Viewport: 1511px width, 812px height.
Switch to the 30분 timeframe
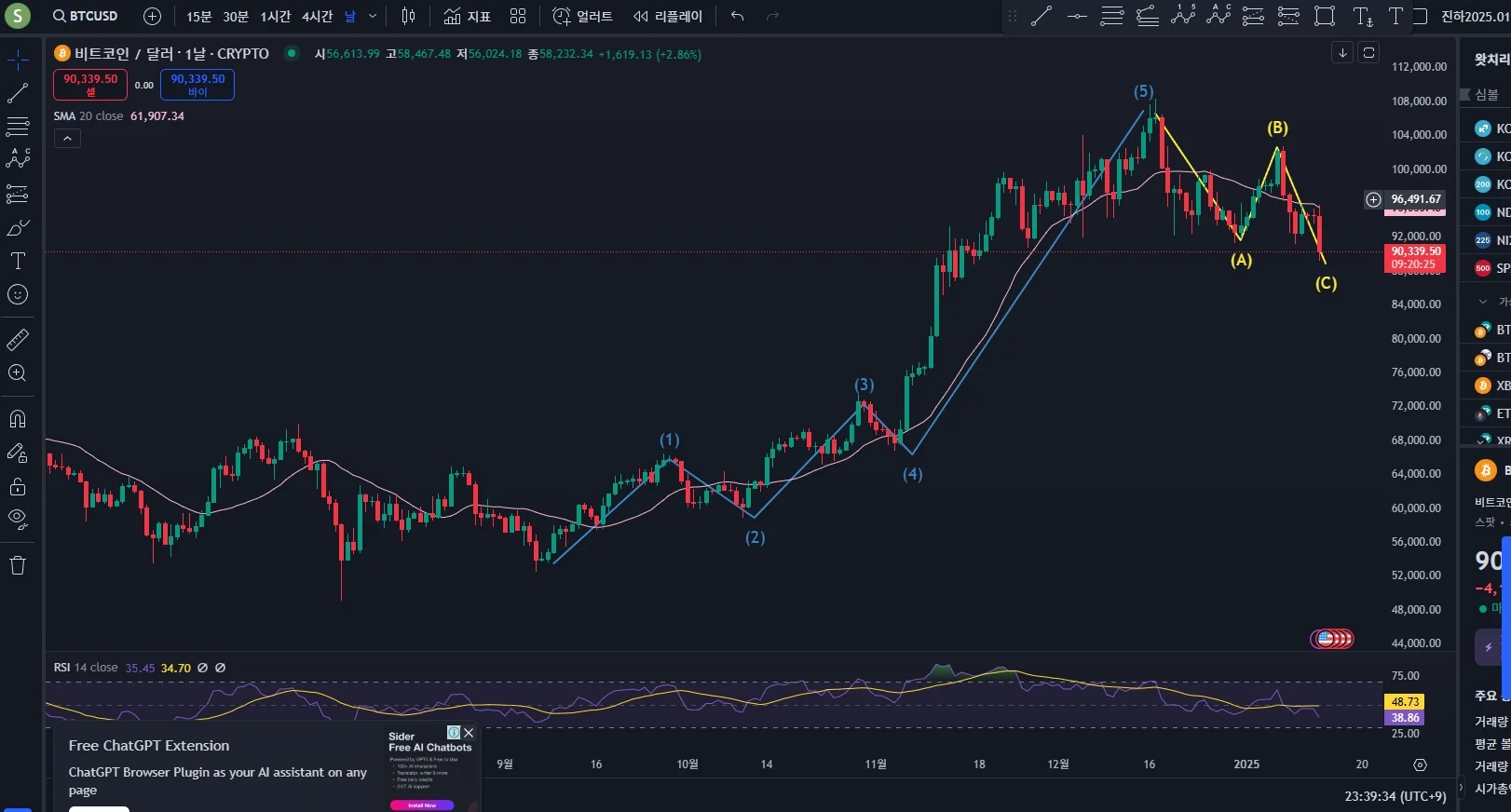tap(236, 17)
